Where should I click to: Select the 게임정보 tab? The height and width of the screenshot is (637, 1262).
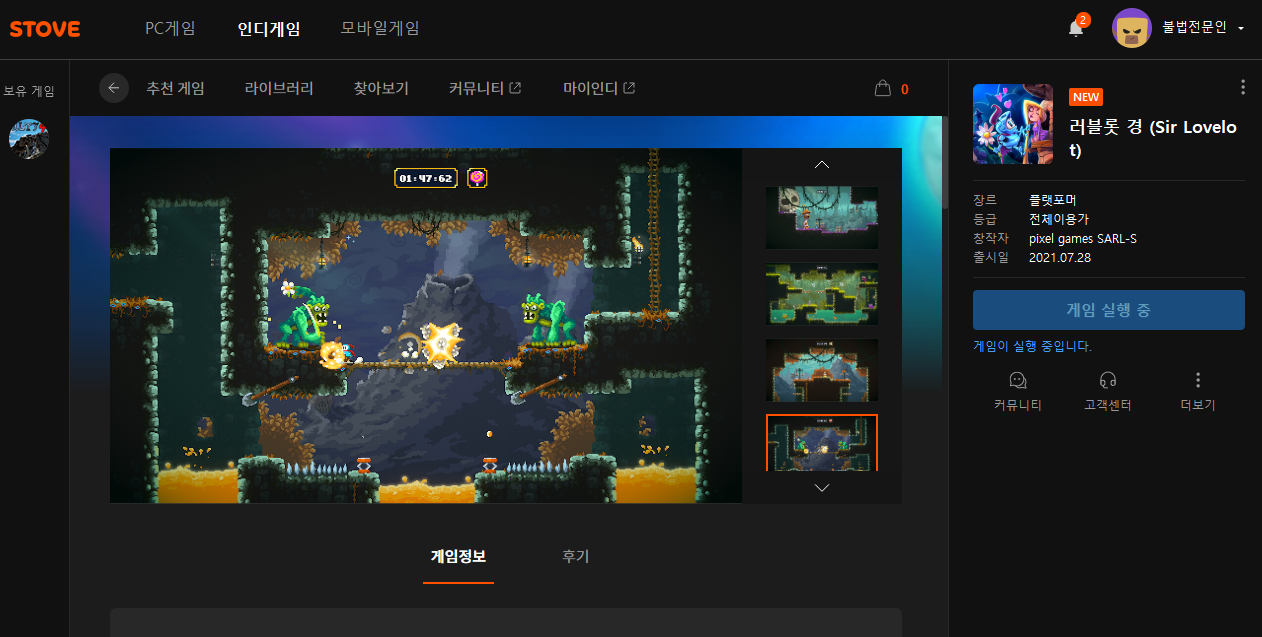click(x=458, y=556)
